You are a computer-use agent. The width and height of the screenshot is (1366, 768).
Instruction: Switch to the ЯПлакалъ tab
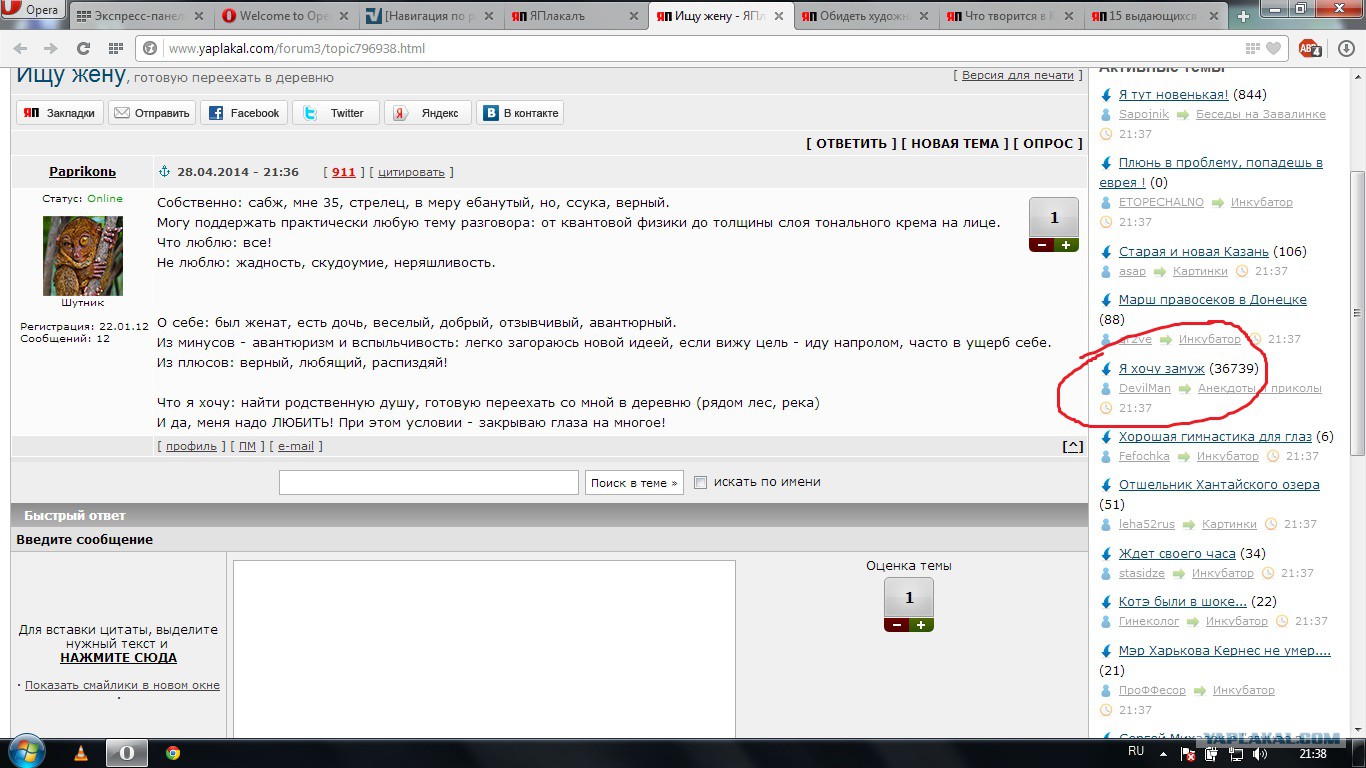575,16
